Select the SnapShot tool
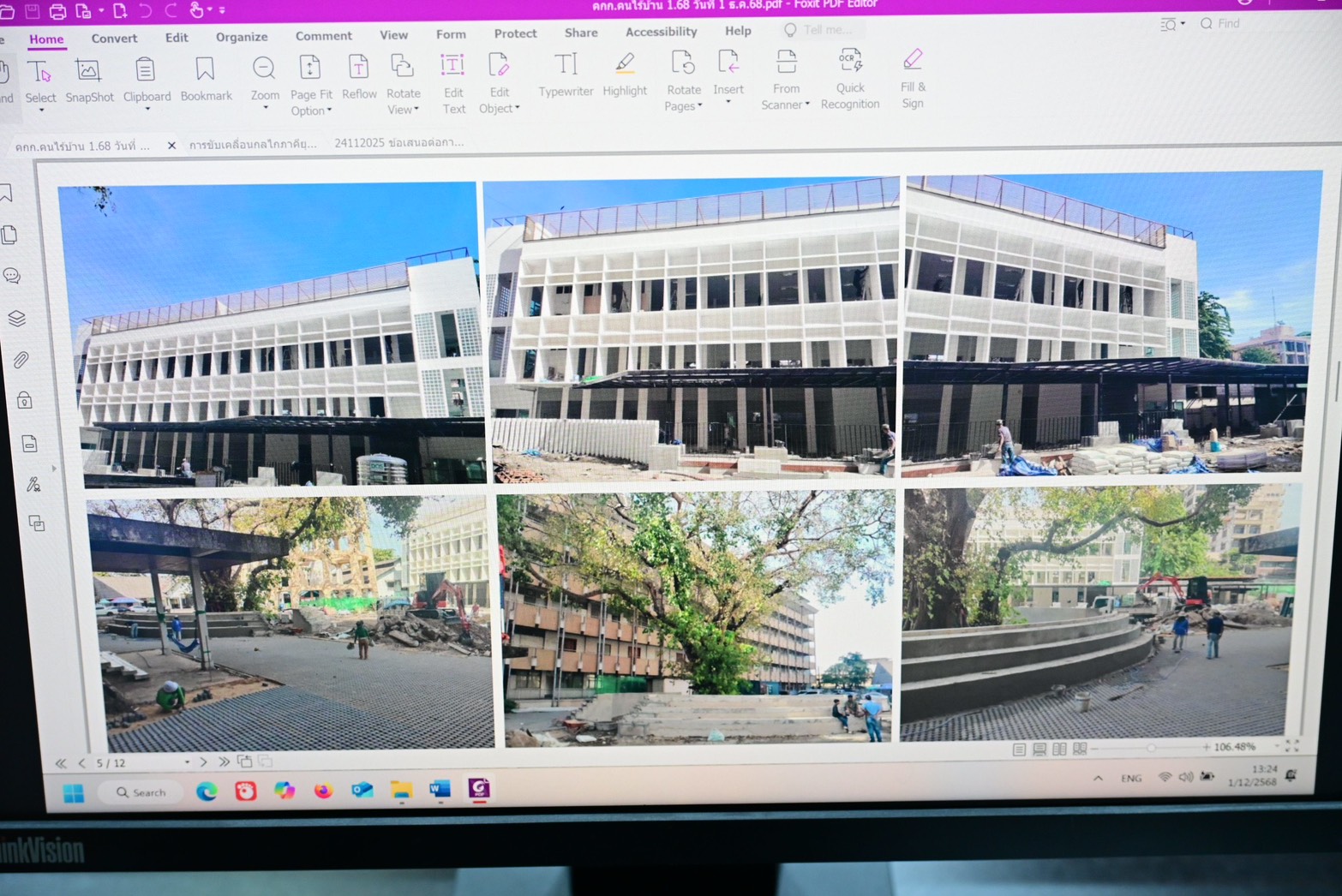This screenshot has width=1342, height=896. pyautogui.click(x=89, y=81)
